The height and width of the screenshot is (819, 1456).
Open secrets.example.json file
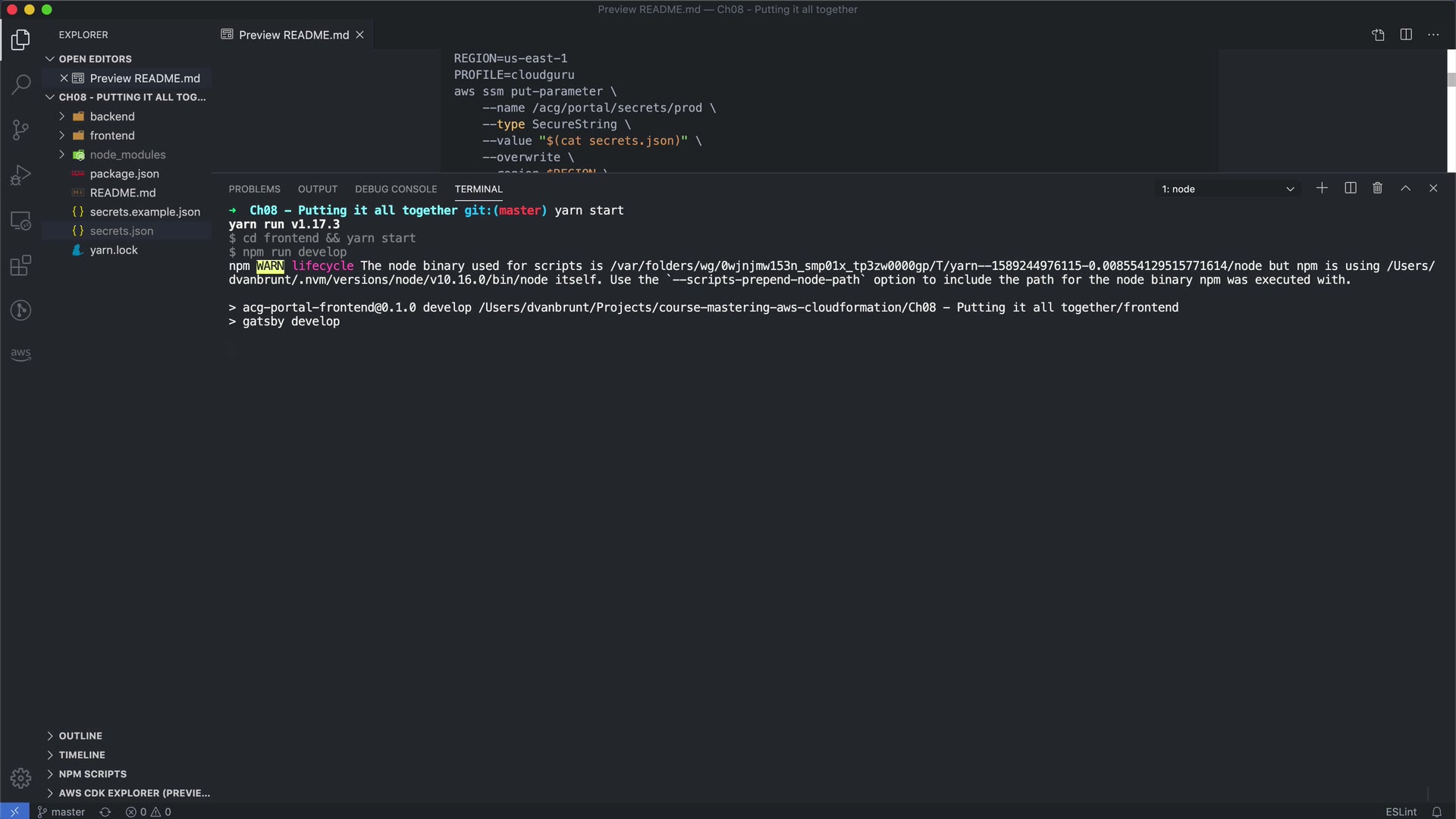[x=145, y=212]
